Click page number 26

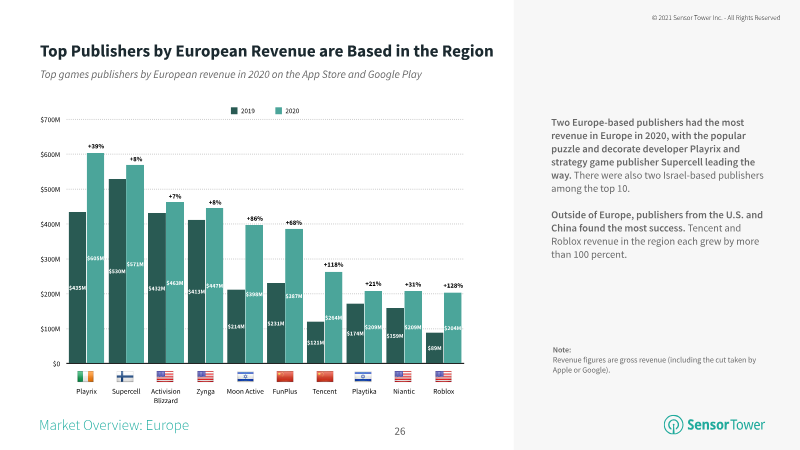click(x=400, y=432)
